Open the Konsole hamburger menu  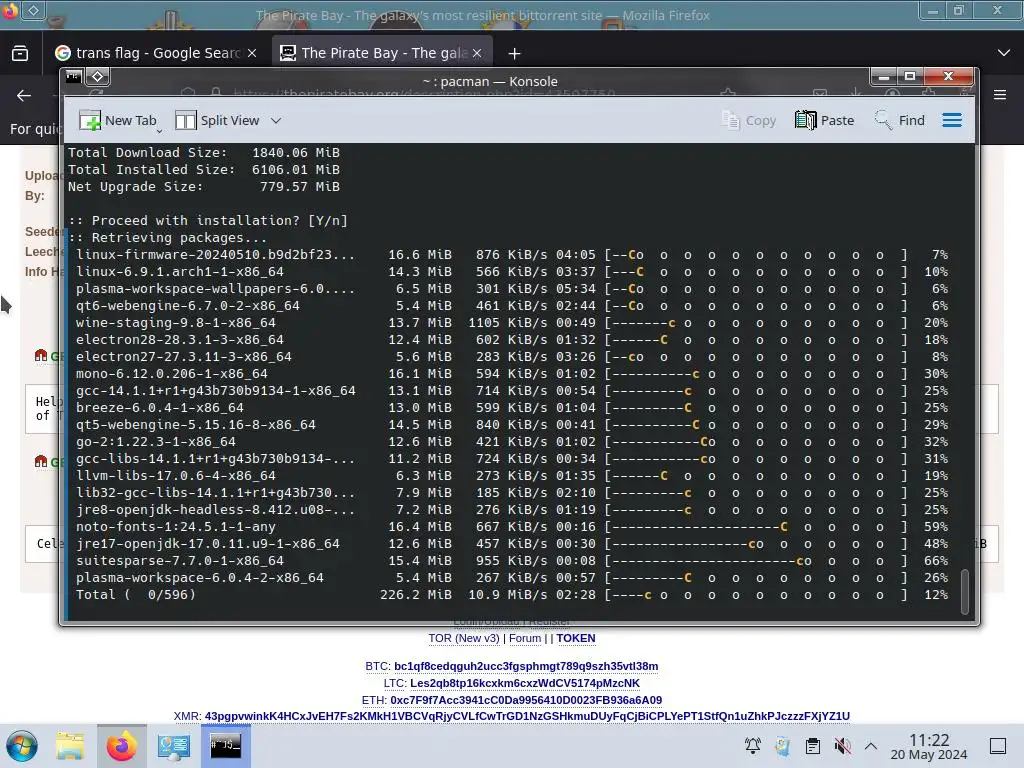[x=952, y=120]
